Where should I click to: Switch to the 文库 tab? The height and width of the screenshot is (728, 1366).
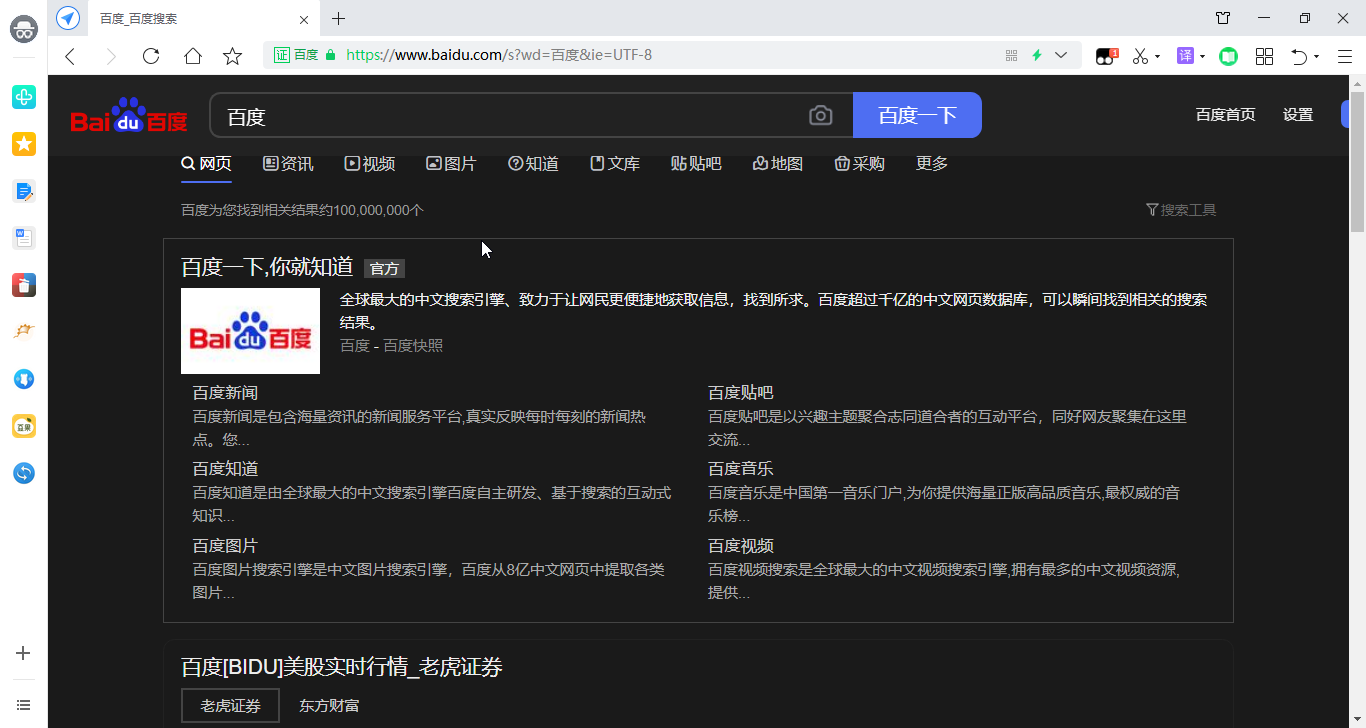coord(615,164)
